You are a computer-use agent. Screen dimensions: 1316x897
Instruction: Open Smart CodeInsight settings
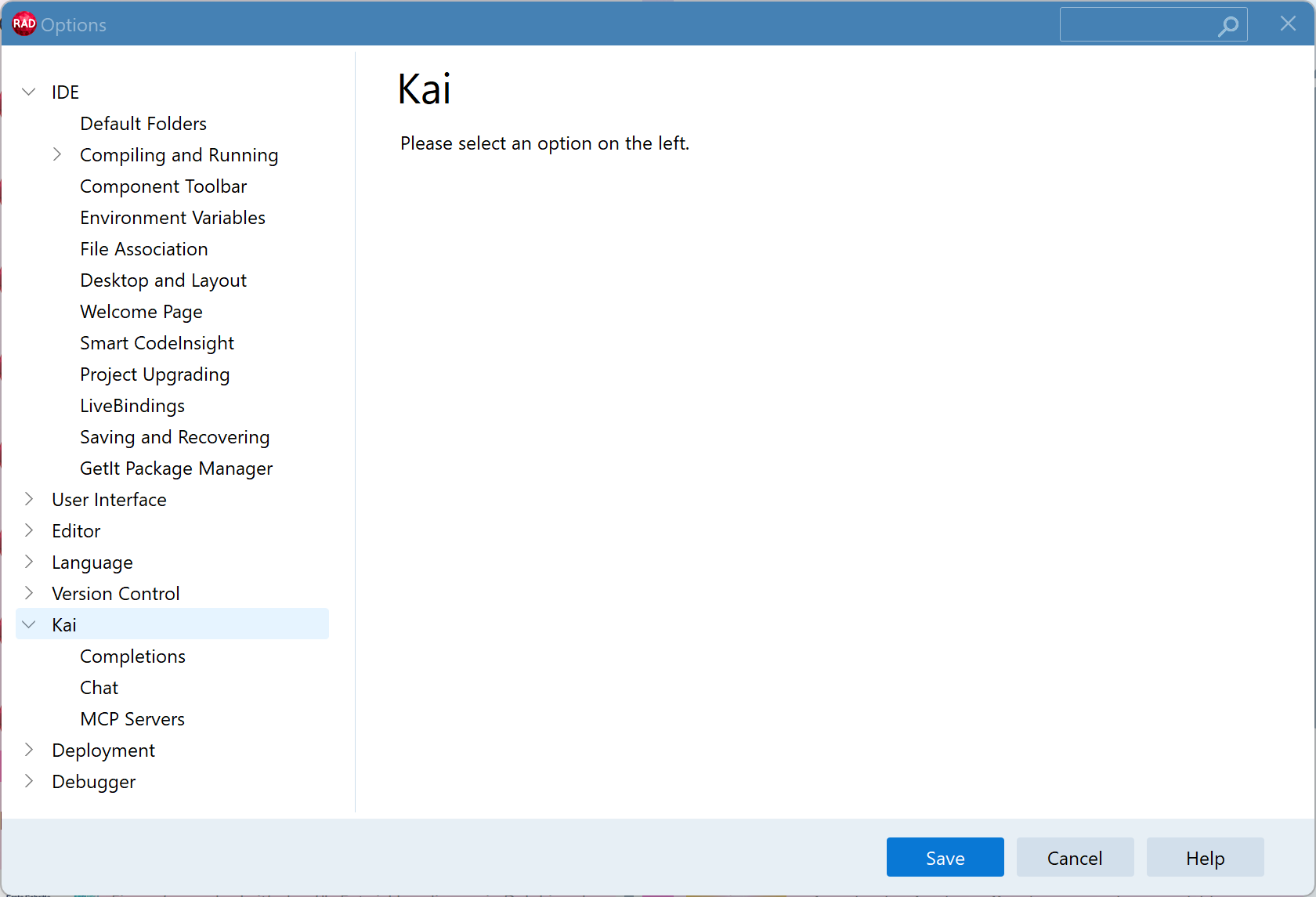pyautogui.click(x=157, y=343)
